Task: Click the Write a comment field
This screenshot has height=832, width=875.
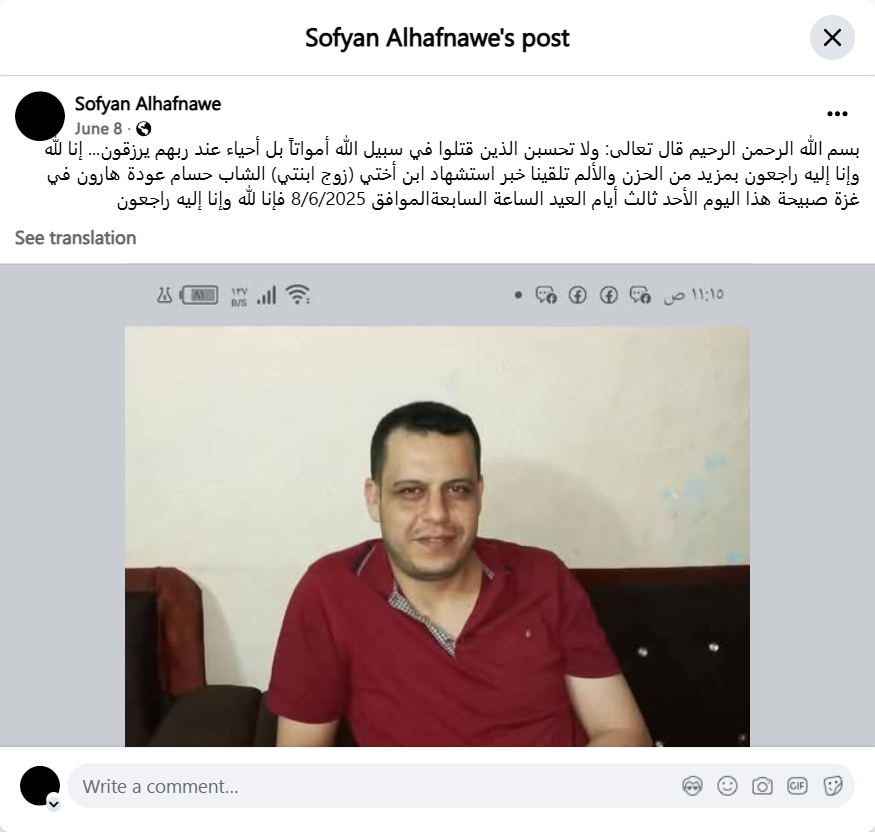Action: pos(374,786)
